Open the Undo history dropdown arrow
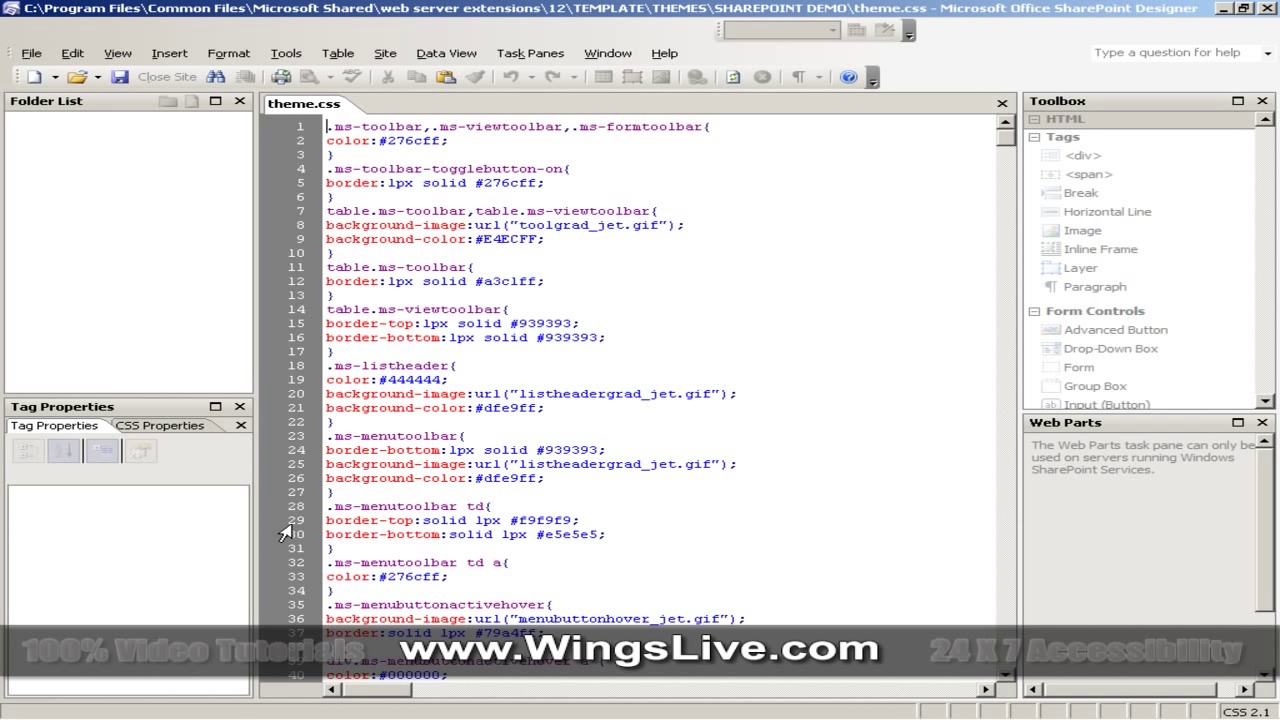This screenshot has height=720, width=1280. pyautogui.click(x=531, y=77)
